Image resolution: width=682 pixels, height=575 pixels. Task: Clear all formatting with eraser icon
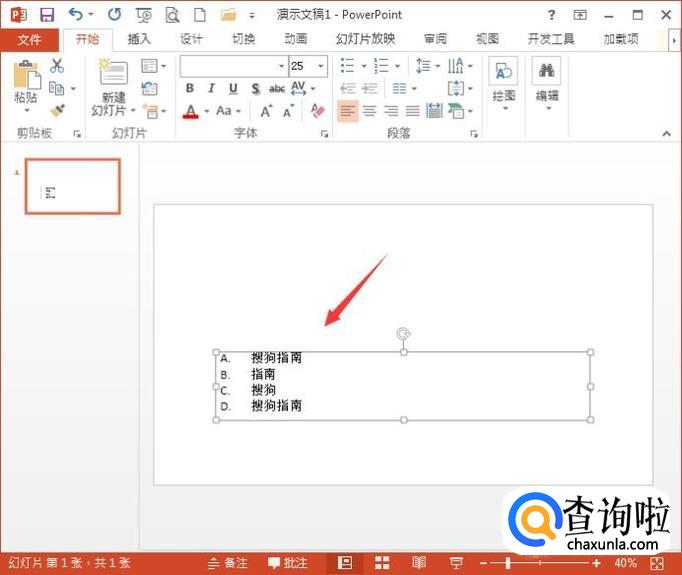click(x=318, y=111)
